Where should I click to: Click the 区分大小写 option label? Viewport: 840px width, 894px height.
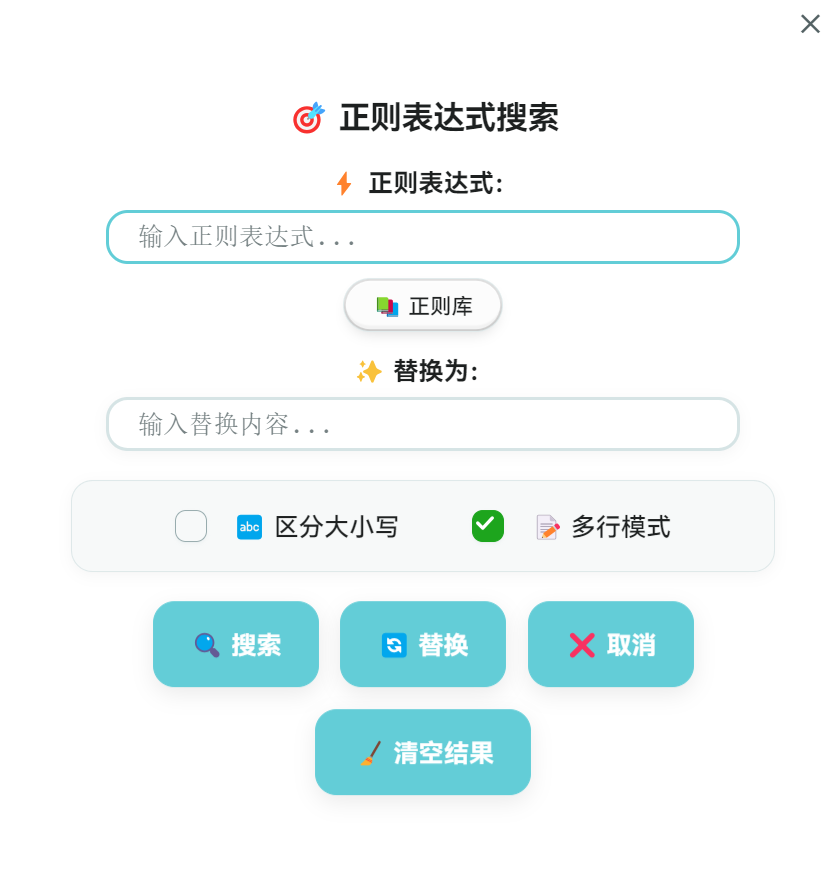coord(337,527)
